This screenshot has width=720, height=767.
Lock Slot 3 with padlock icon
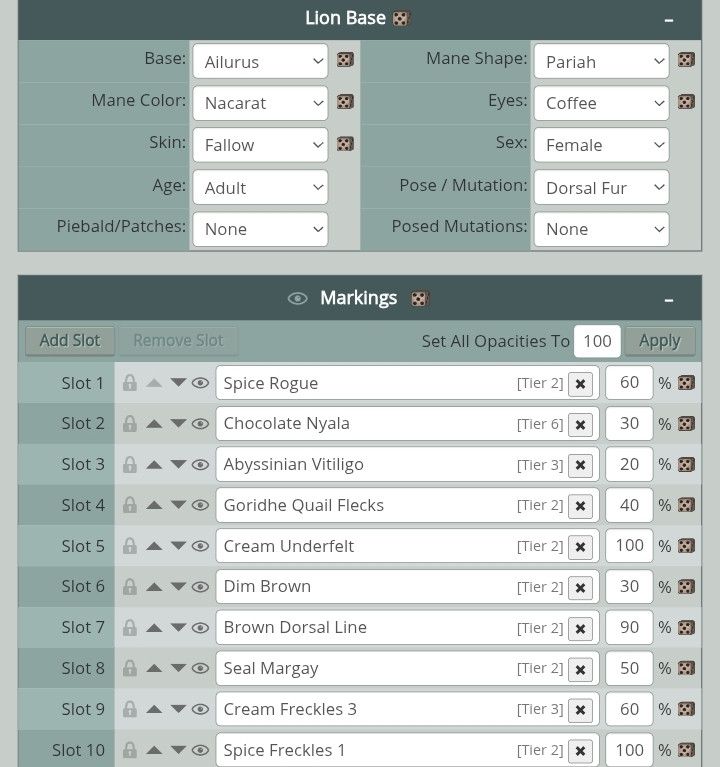130,464
